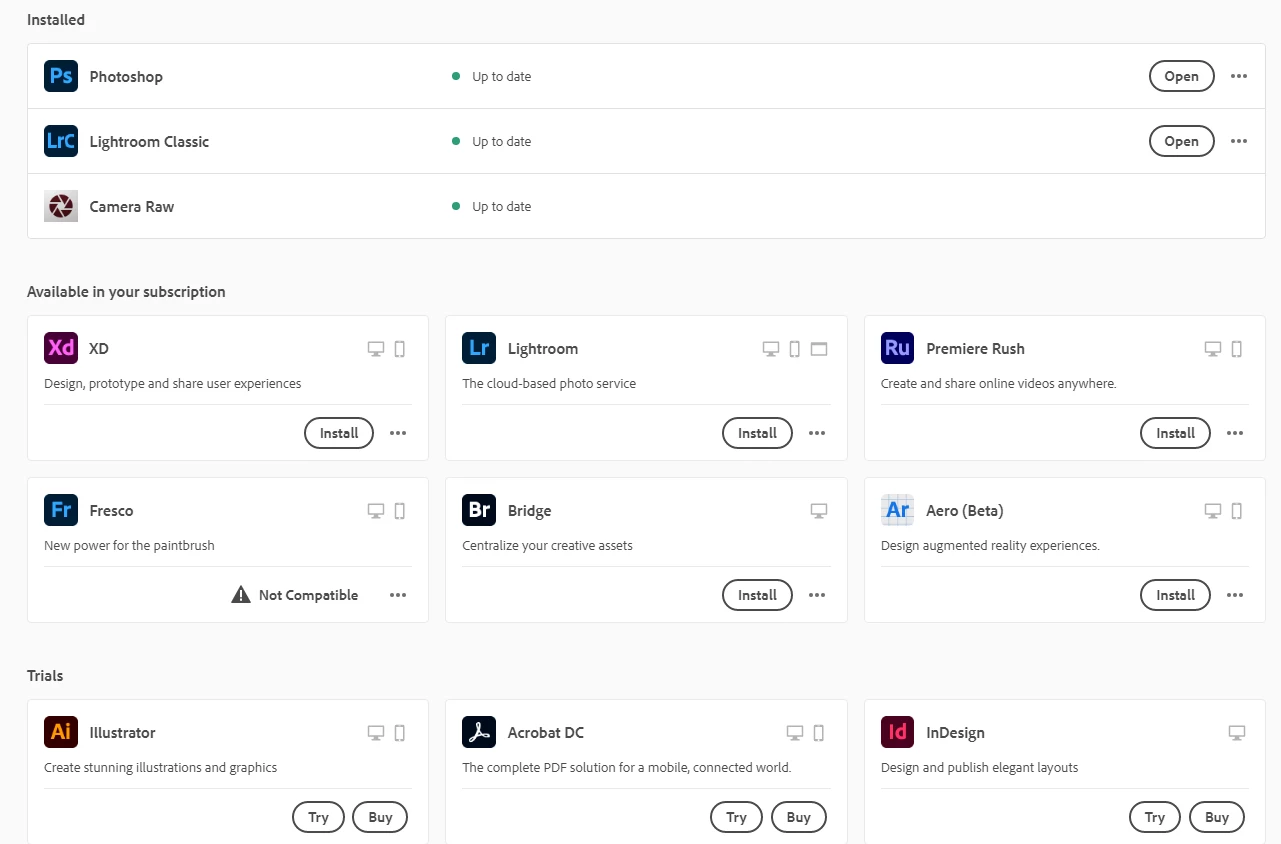Install Lightroom cloud-based photo service
1281x844 pixels.
point(757,433)
